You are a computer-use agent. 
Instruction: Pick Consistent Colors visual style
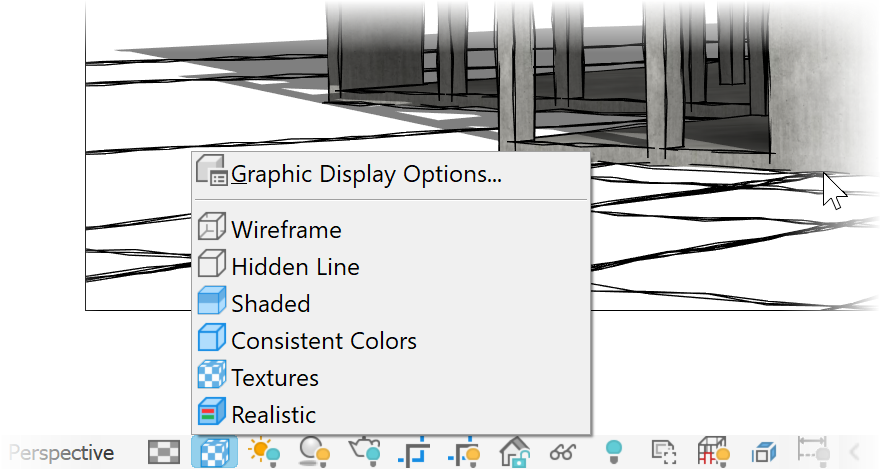[391, 341]
